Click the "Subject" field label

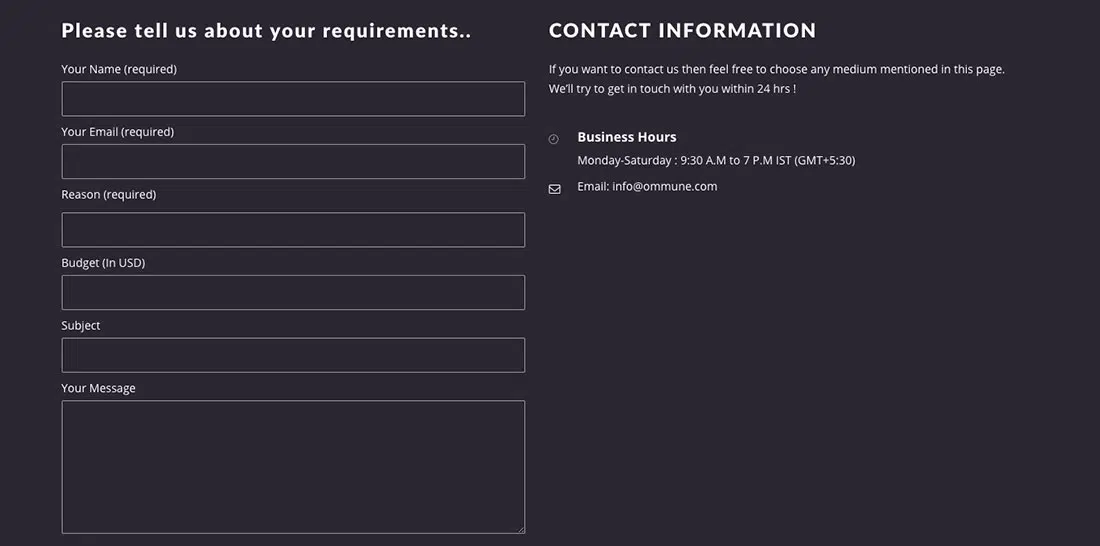click(81, 326)
